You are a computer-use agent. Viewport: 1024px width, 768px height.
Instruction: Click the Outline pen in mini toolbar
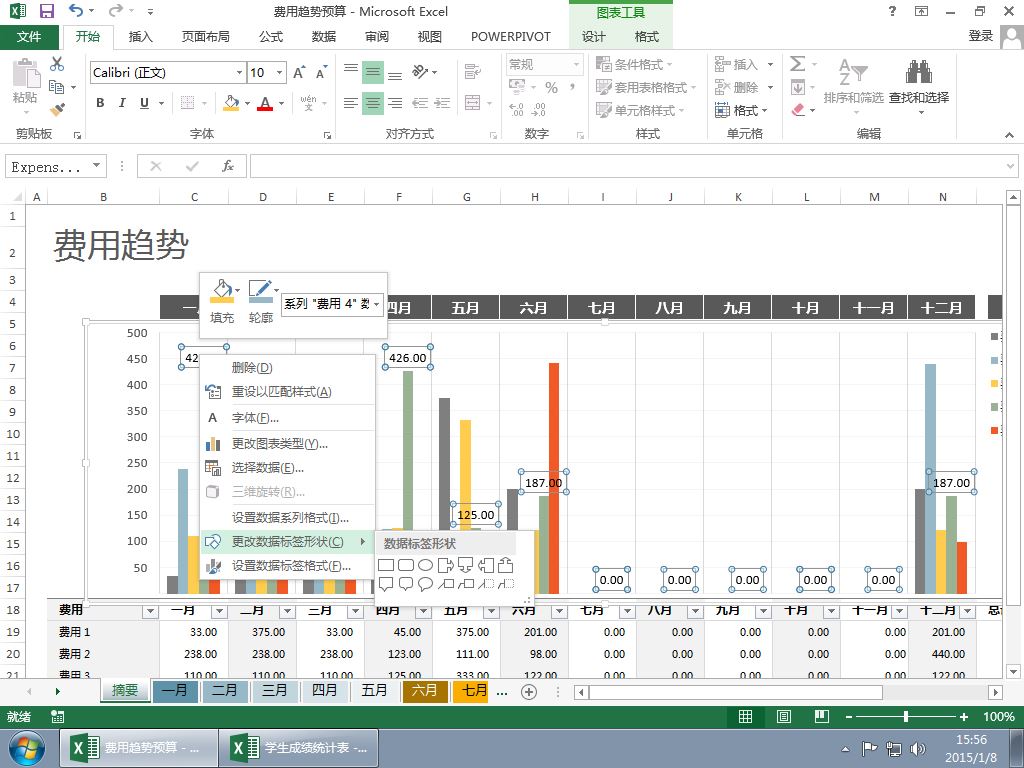tap(261, 292)
